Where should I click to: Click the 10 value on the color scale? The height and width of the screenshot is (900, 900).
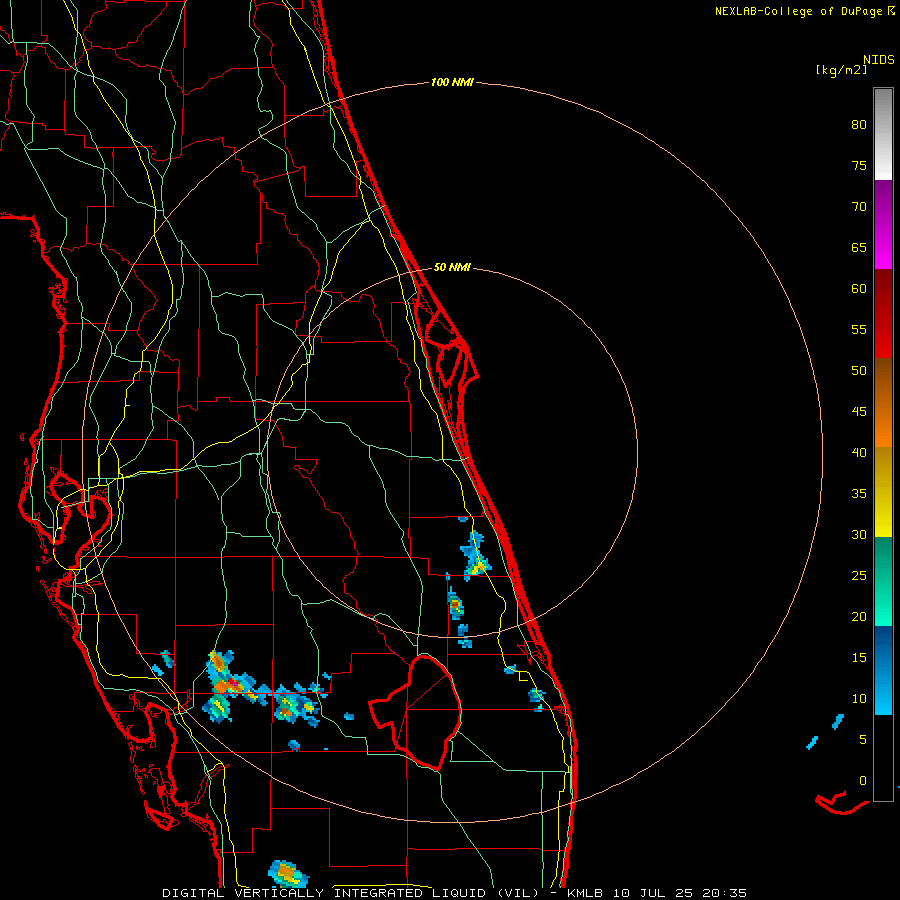click(x=859, y=699)
